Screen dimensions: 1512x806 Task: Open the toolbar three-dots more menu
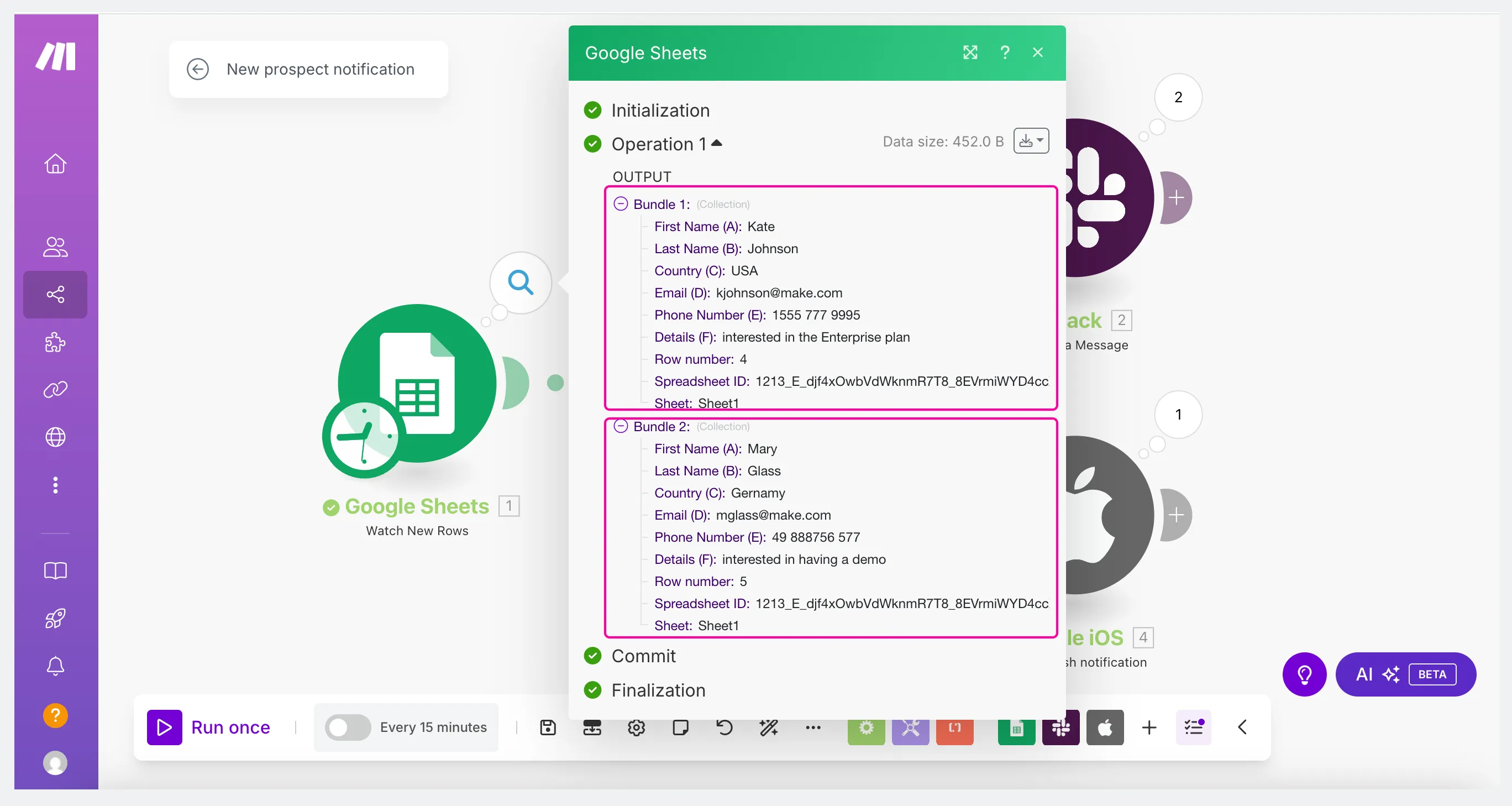[813, 728]
